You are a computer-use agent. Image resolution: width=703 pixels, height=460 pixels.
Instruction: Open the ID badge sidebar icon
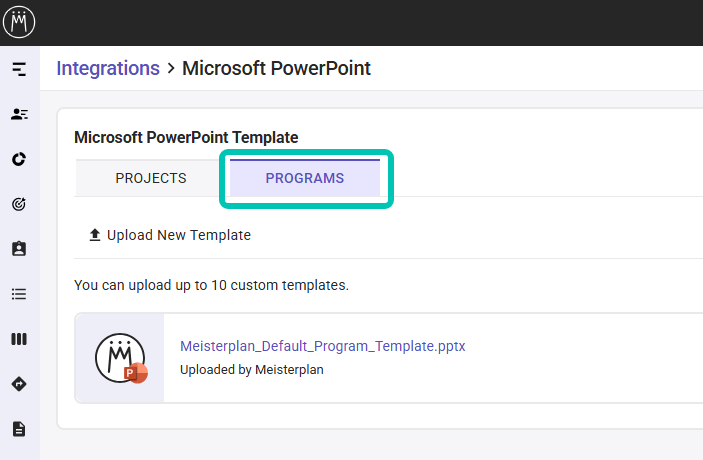19,248
